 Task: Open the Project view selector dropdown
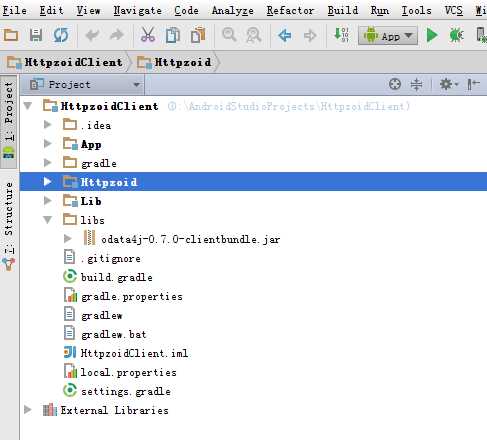[83, 84]
